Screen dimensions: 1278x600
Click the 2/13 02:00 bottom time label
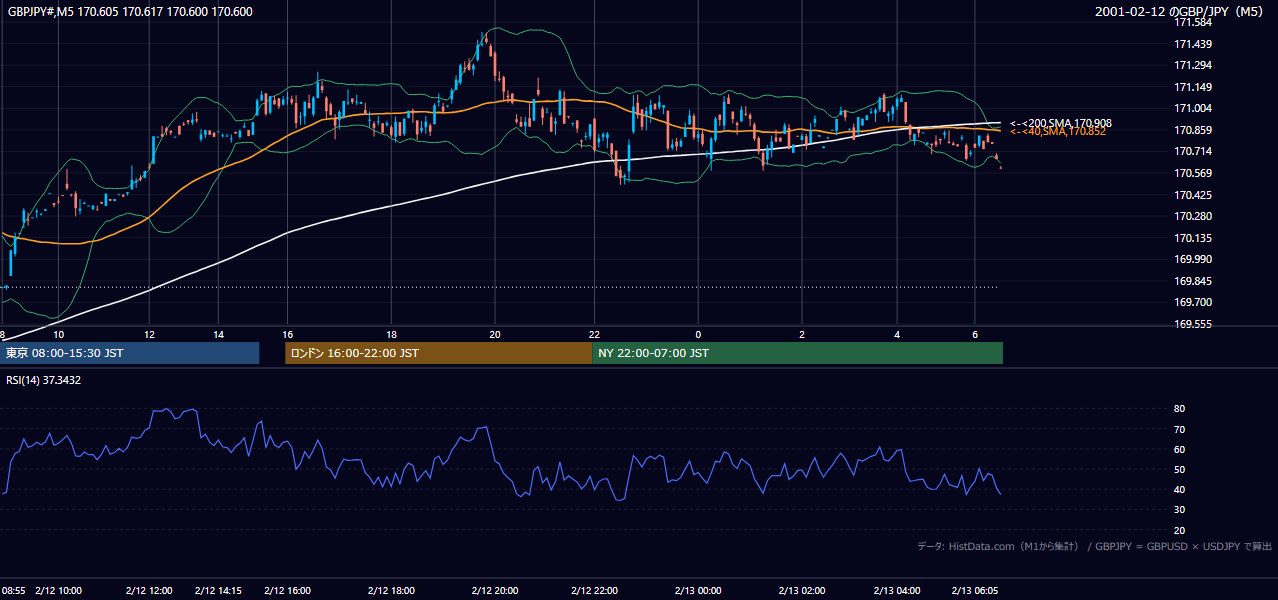tap(802, 590)
